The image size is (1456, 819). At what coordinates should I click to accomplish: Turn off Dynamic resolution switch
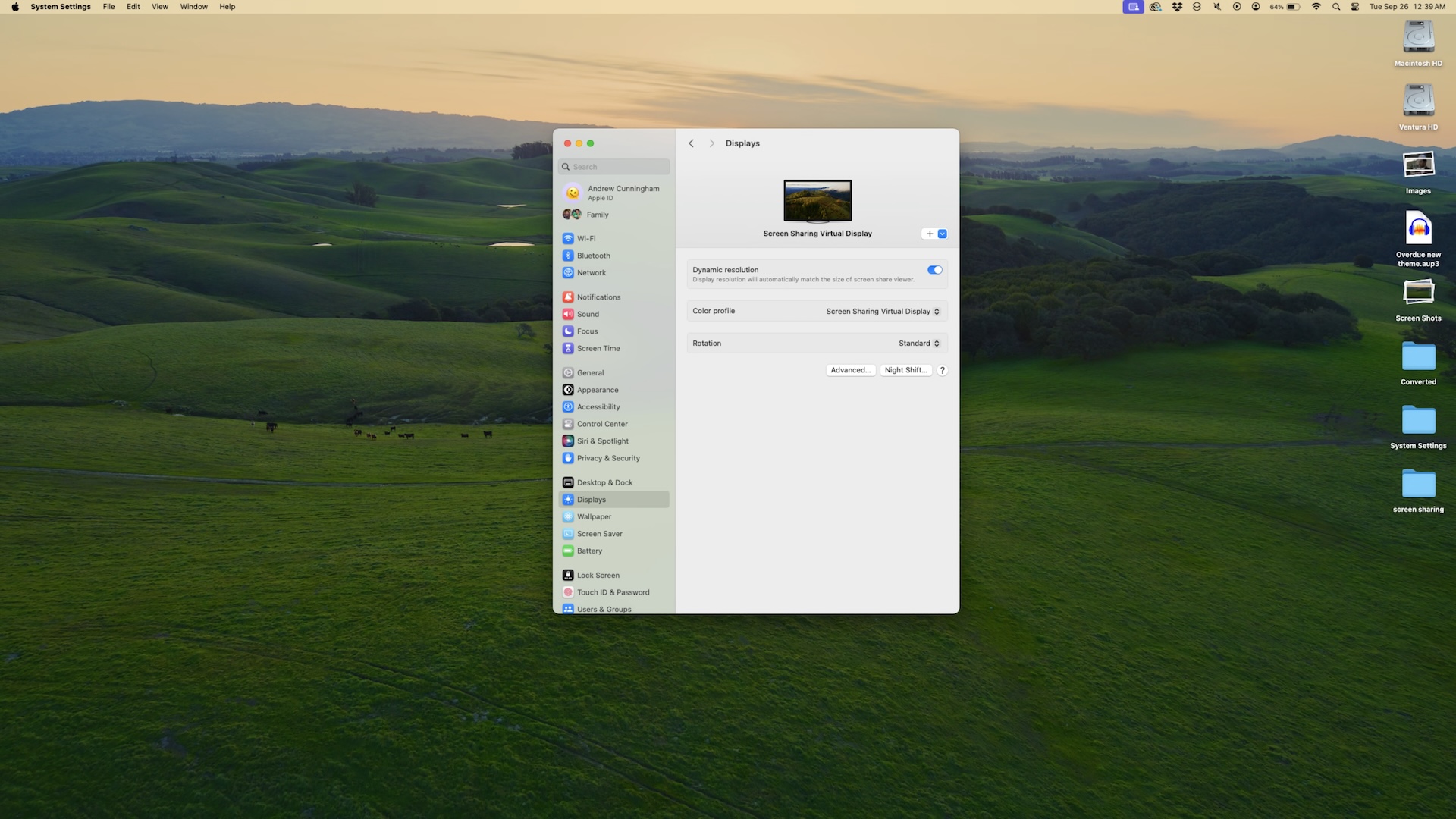pyautogui.click(x=934, y=270)
